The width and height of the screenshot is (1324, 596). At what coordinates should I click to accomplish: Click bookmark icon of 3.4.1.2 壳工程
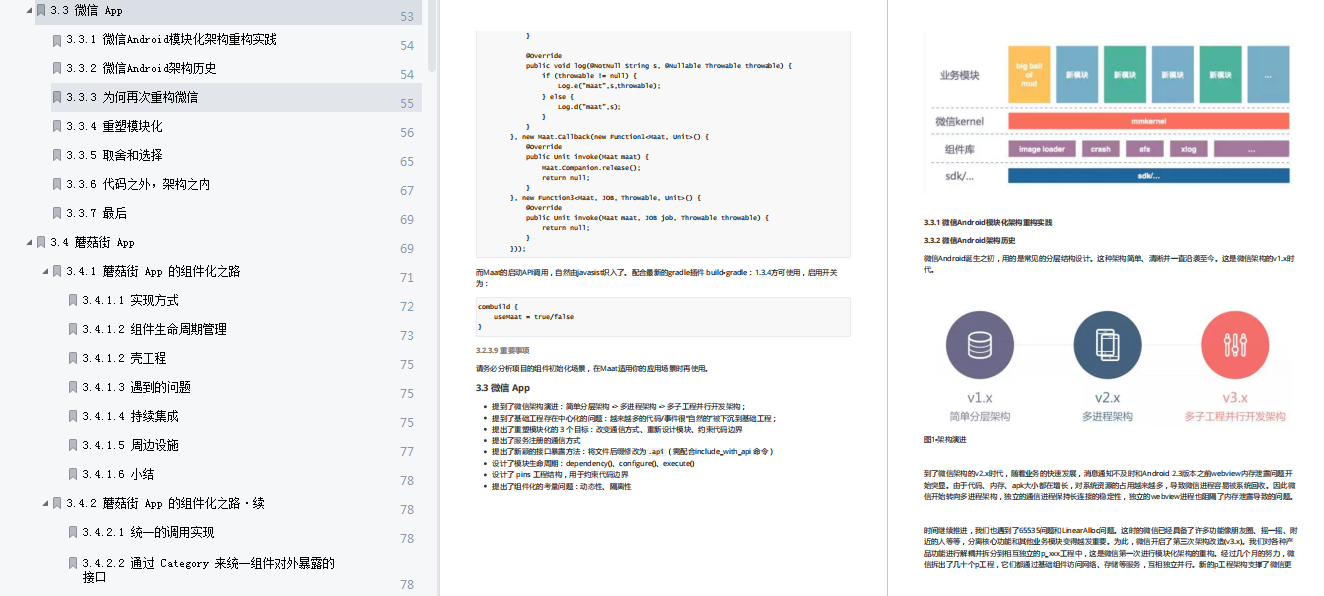click(73, 358)
